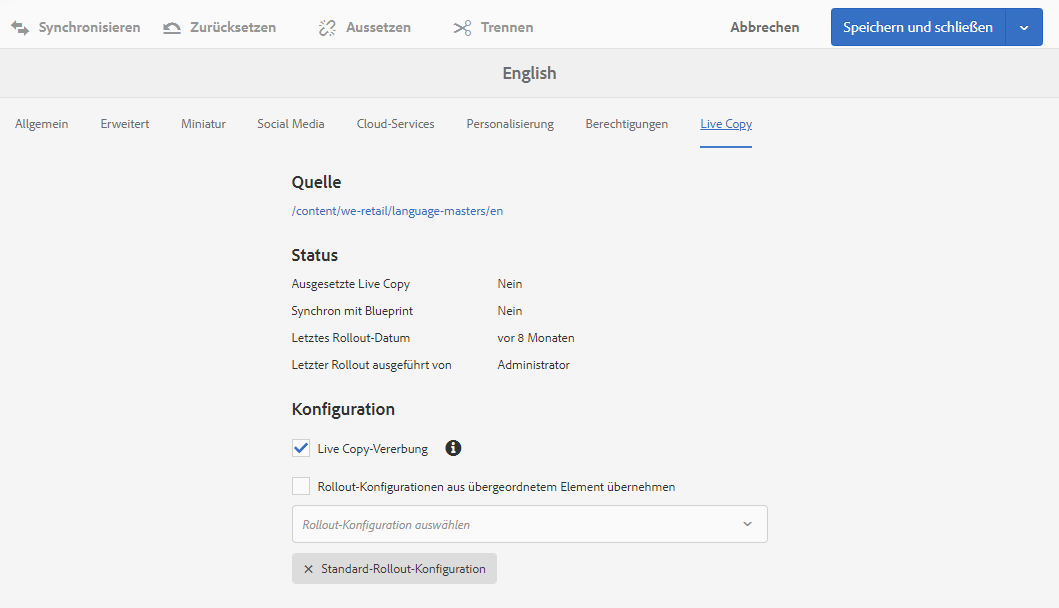The width and height of the screenshot is (1059, 608).
Task: Uncheck the Live Copy-Vererbung checkbox
Action: tap(301, 448)
